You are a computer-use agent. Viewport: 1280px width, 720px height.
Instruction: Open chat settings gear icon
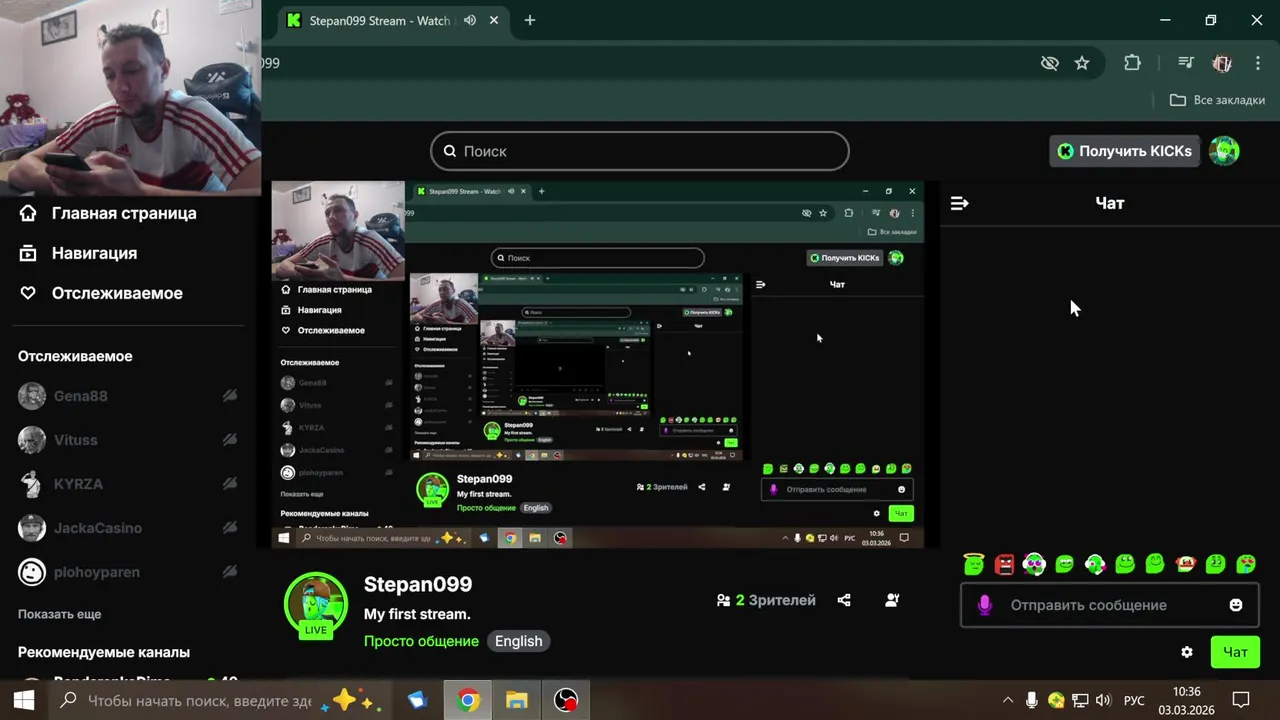point(1187,652)
